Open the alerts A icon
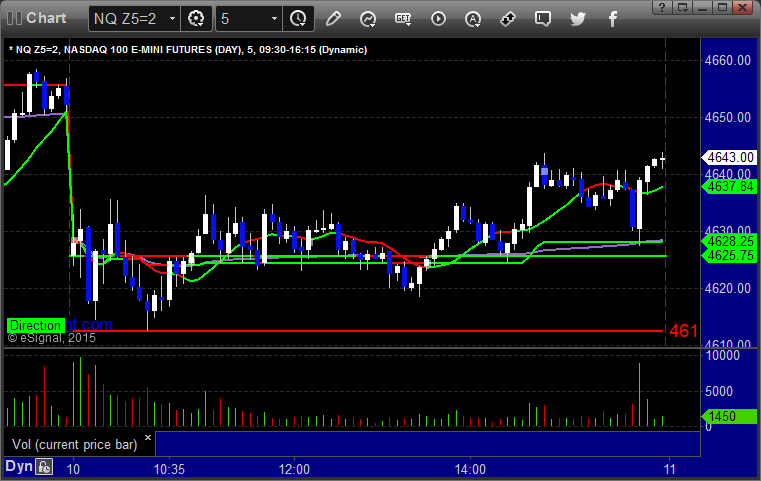761x481 pixels. (473, 19)
